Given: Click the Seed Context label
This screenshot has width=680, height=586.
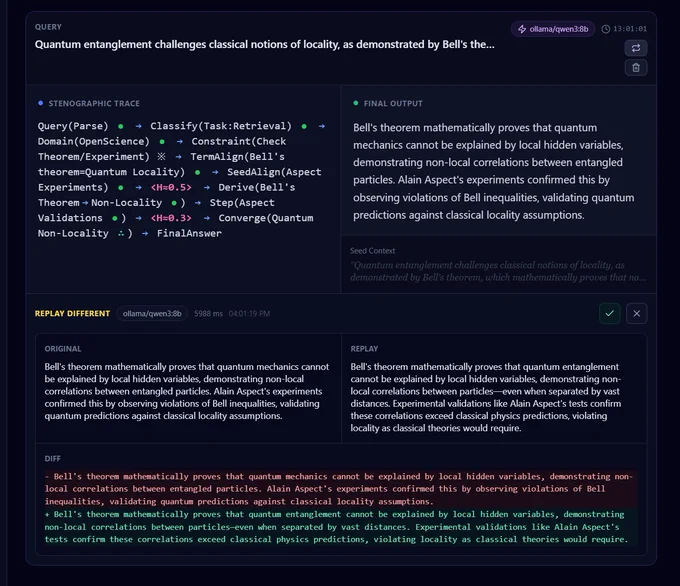Looking at the screenshot, I should tap(372, 251).
